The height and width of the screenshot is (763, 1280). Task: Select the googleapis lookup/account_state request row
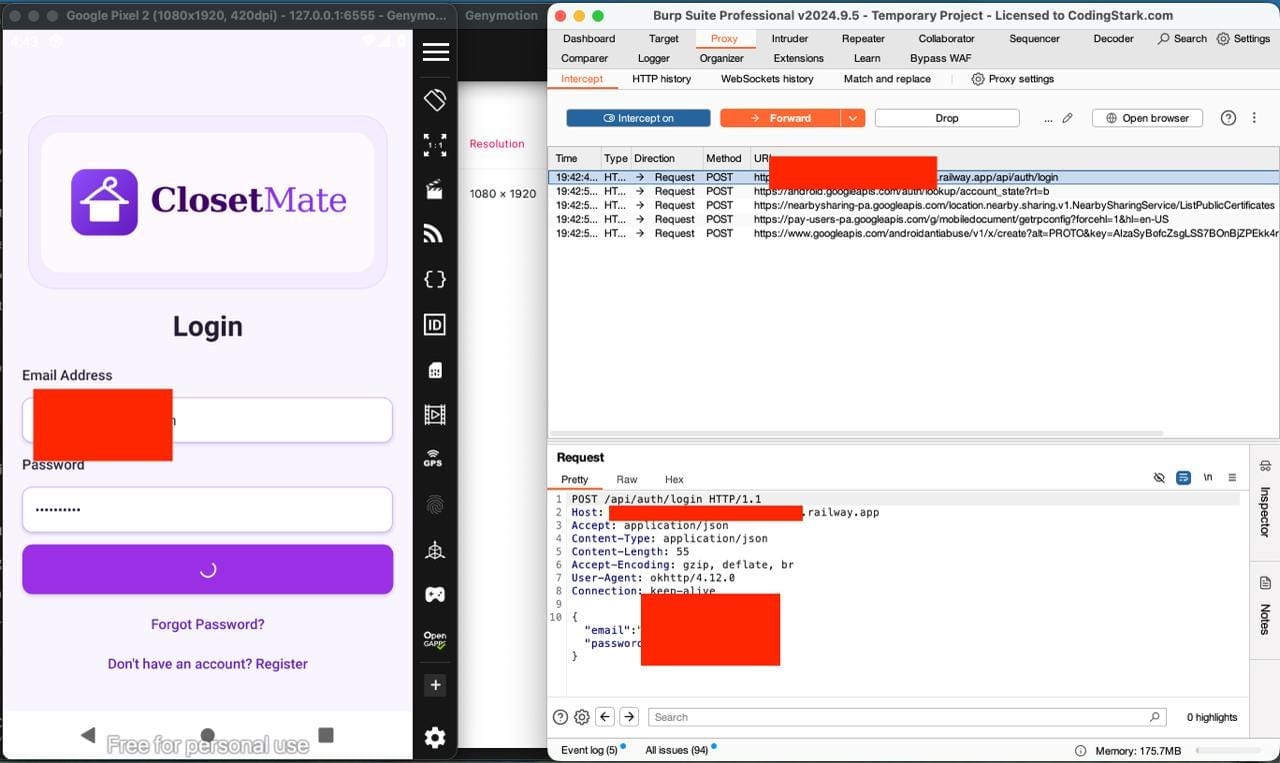(x=913, y=191)
